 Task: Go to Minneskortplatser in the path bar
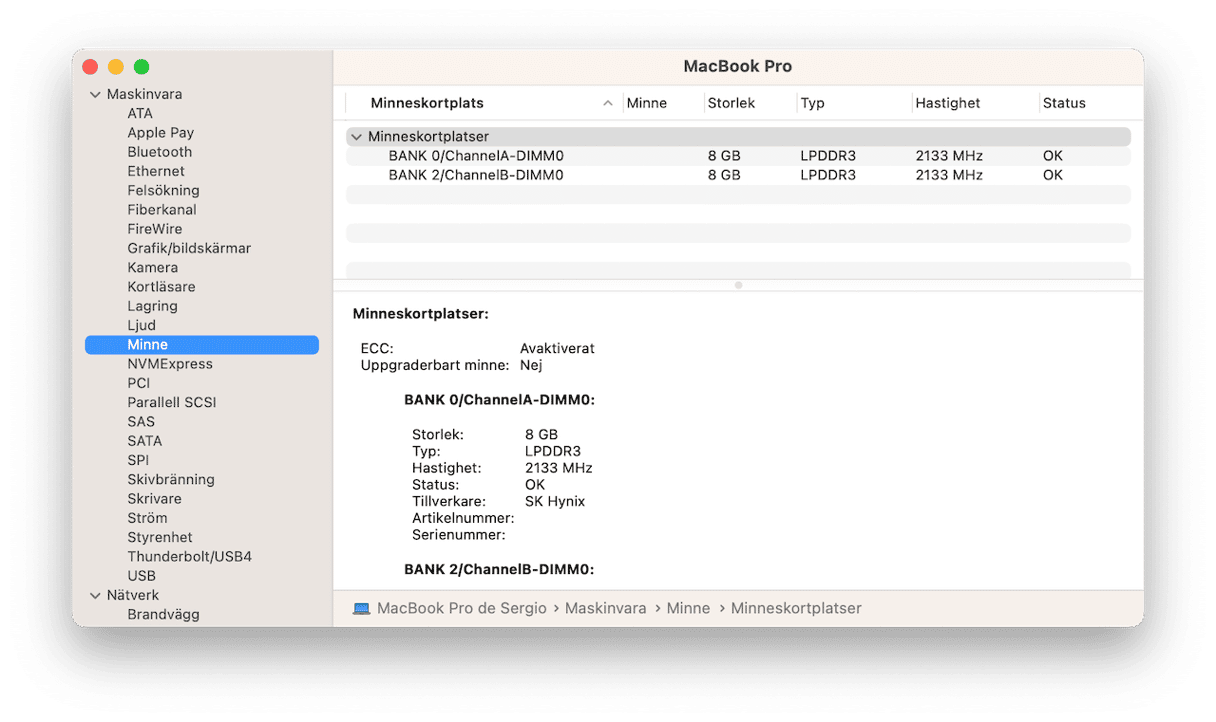tap(796, 609)
